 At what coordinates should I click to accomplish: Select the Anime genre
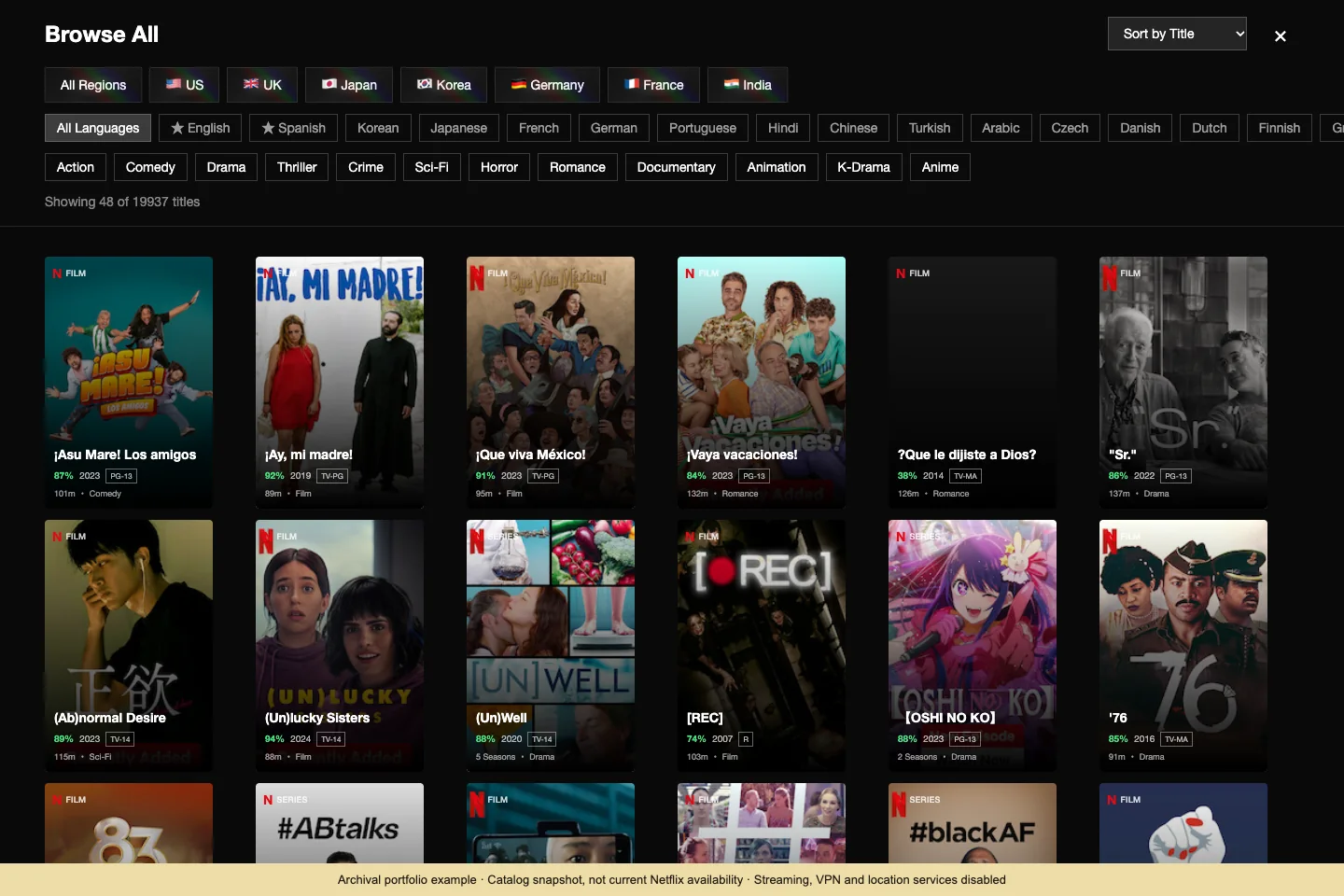coord(940,167)
